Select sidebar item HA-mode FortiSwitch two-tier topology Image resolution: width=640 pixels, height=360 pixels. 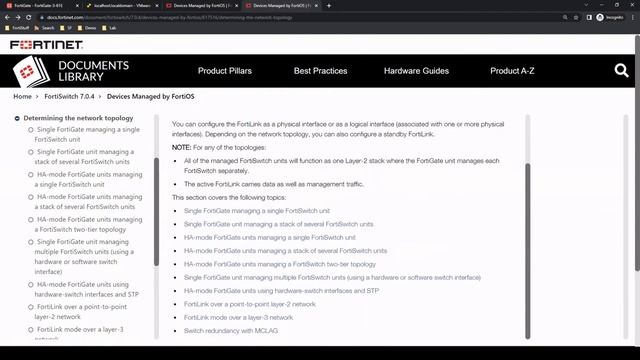tap(88, 224)
